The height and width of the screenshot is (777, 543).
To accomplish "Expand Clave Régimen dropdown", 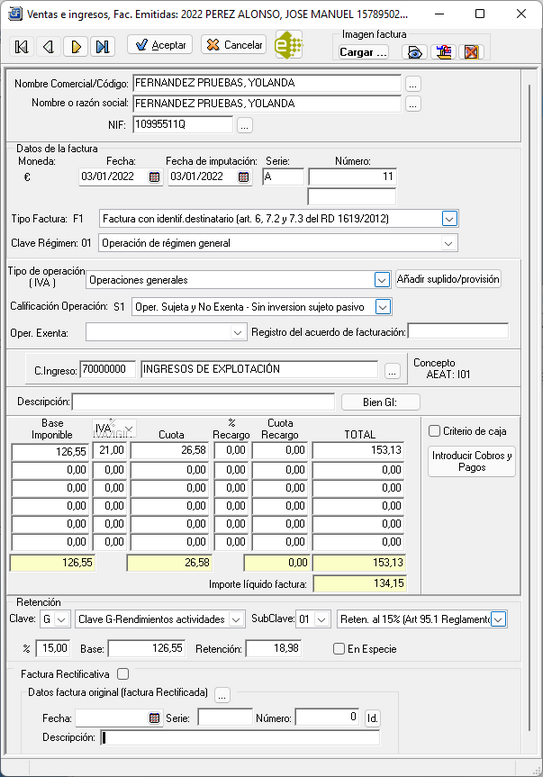I will point(448,243).
